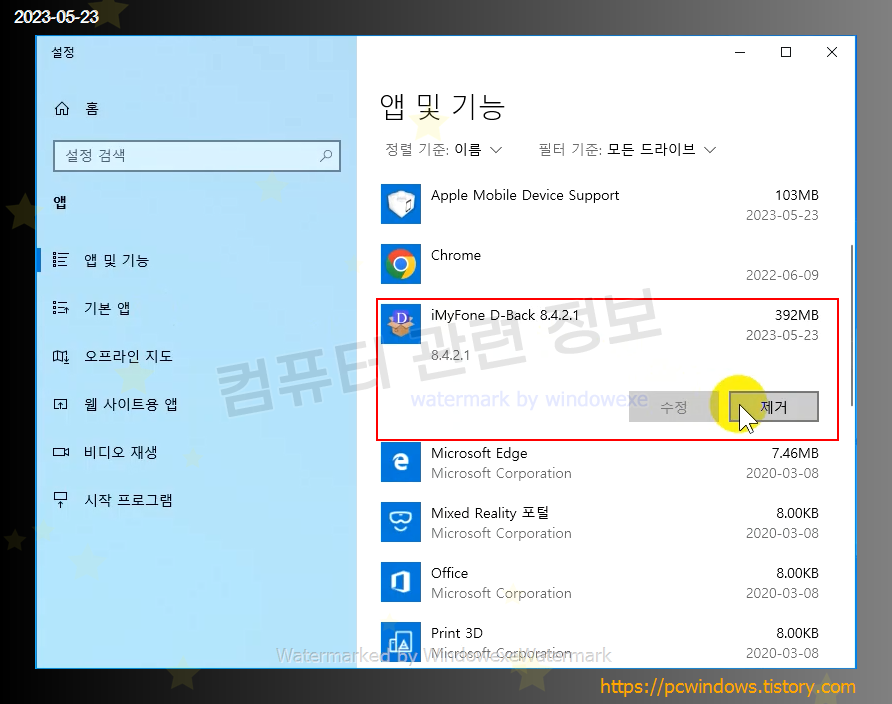Click Chrome's 2022-06-09 install date
This screenshot has height=704, width=892.
(782, 275)
